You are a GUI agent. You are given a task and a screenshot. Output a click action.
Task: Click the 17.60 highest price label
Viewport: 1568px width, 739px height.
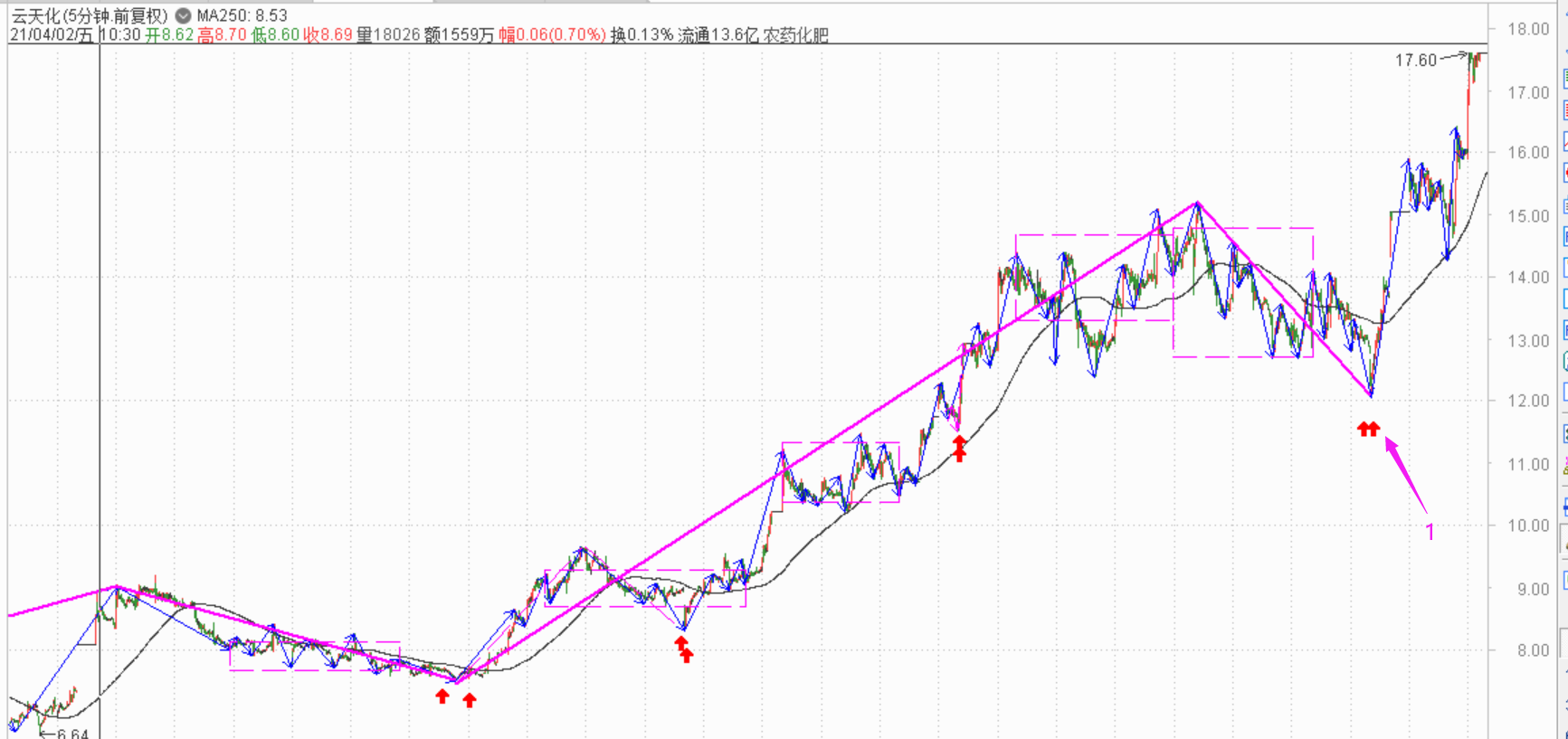1415,61
